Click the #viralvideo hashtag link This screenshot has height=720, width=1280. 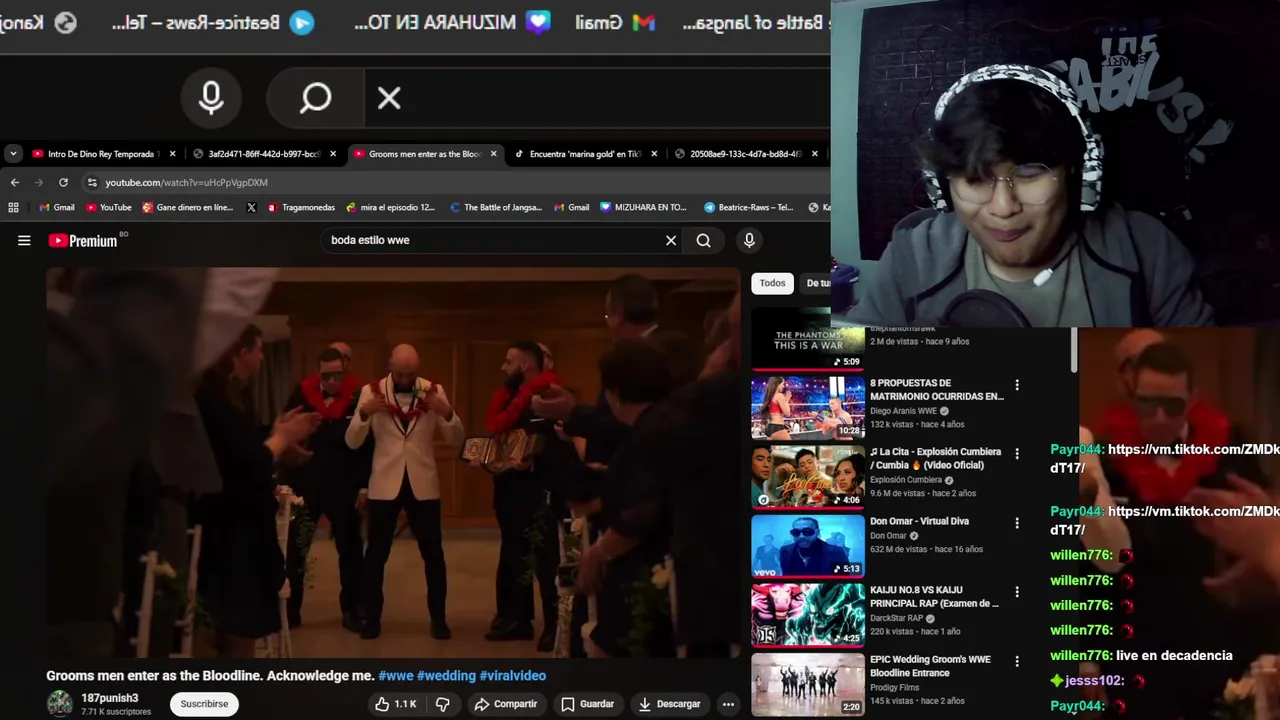tap(512, 676)
